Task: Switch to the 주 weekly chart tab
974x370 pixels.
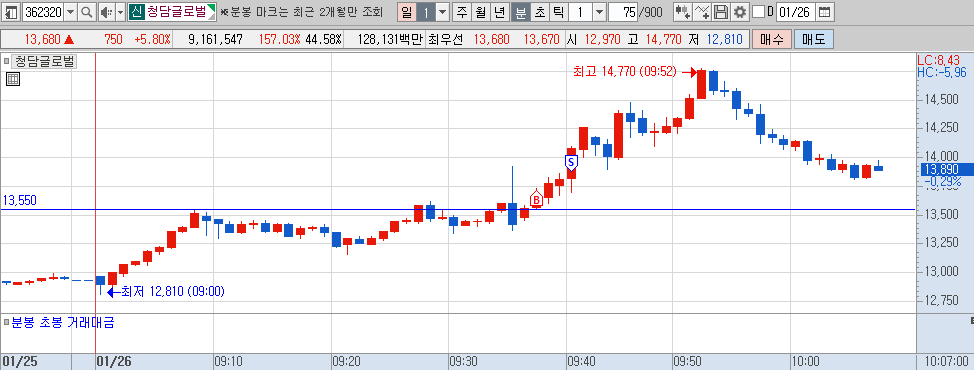Action: click(x=462, y=12)
